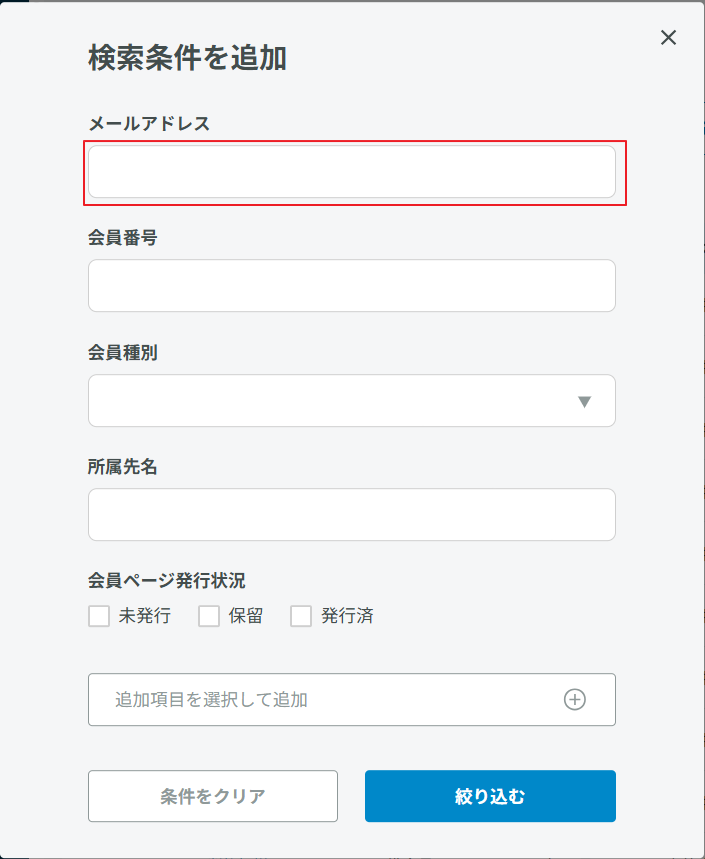Click the メールアドレス field label

[x=149, y=124]
